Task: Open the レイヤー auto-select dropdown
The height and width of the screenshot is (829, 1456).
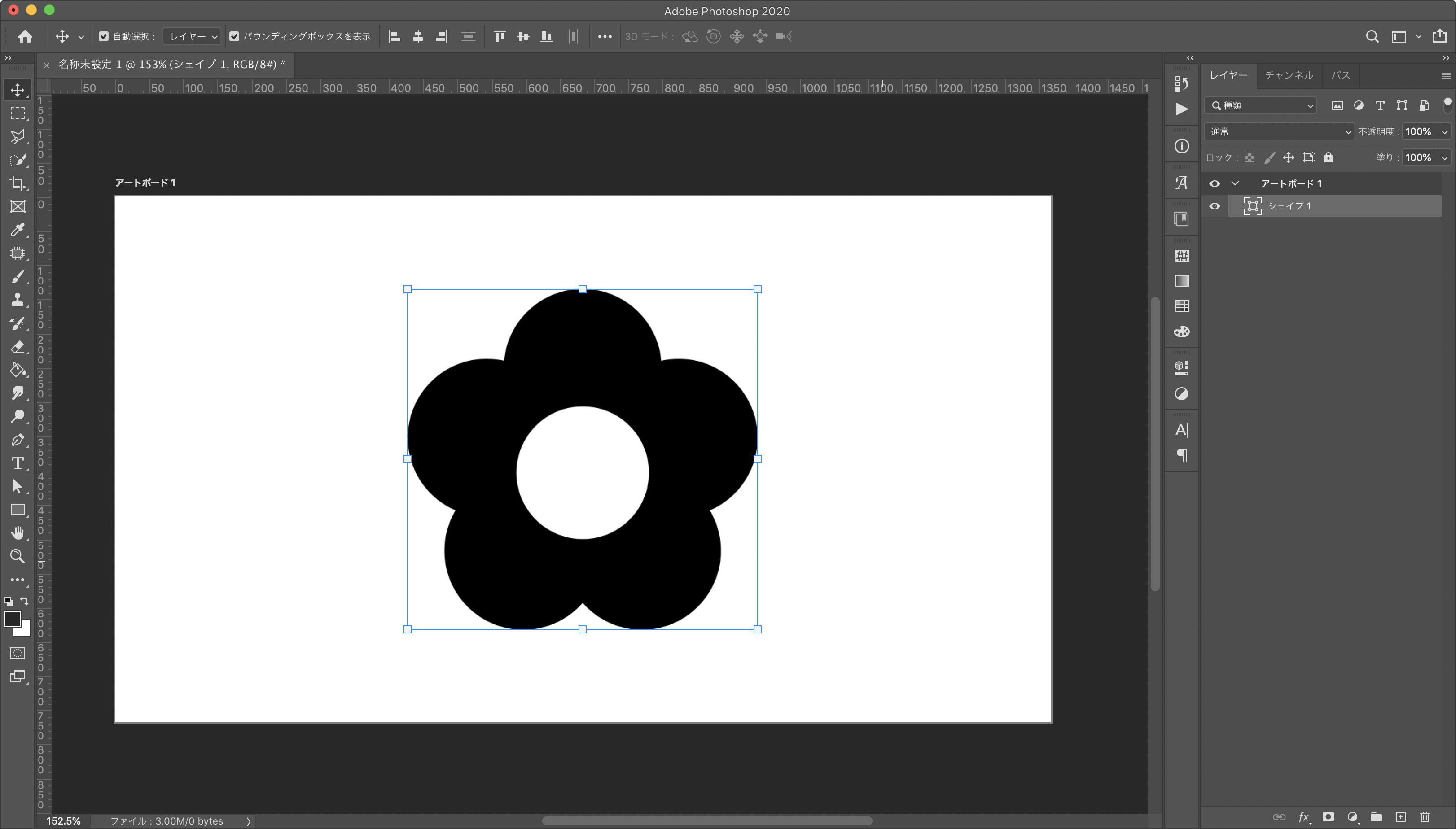Action: (192, 36)
